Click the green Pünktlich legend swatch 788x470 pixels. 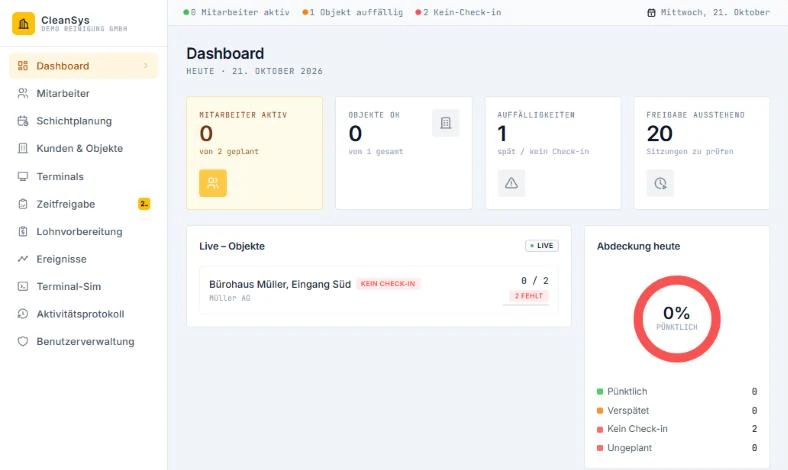point(600,392)
